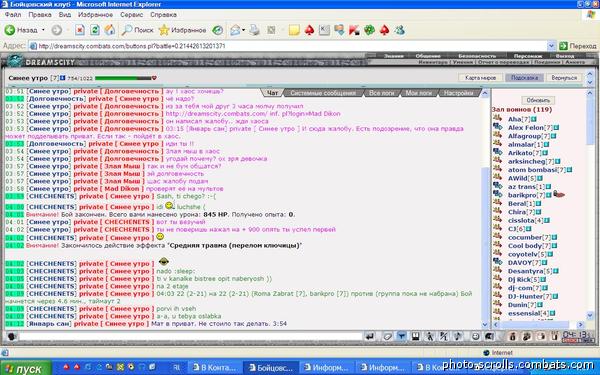Switch to the Системные сообщения tab
Screen dimensions: 600x375
[323, 93]
